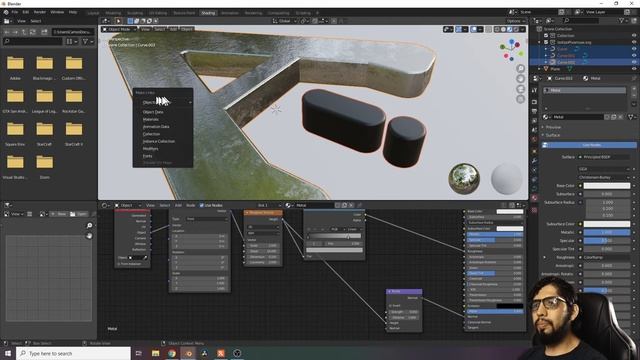Click the file browser parent directory icon
Image resolution: width=640 pixels, height=360 pixels.
coord(24,32)
